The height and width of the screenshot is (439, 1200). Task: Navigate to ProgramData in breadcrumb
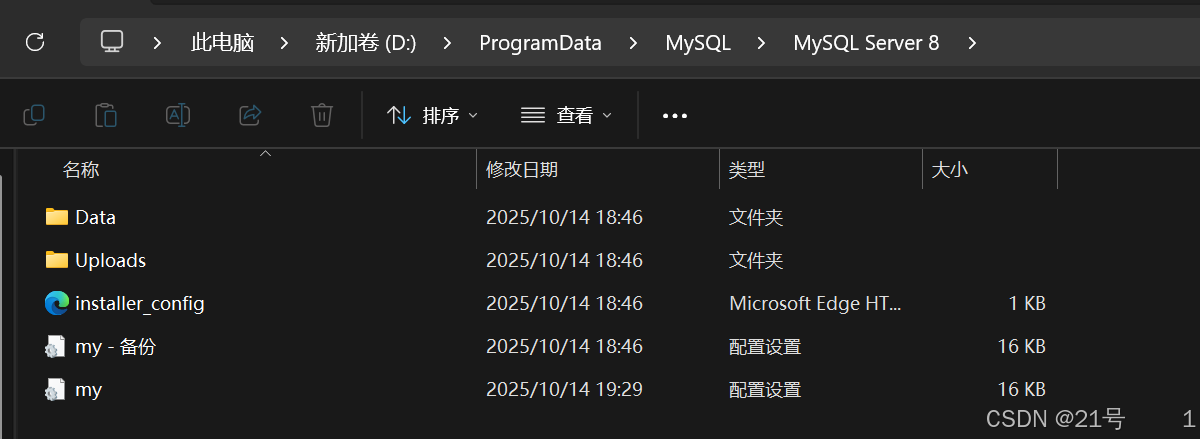pos(540,43)
